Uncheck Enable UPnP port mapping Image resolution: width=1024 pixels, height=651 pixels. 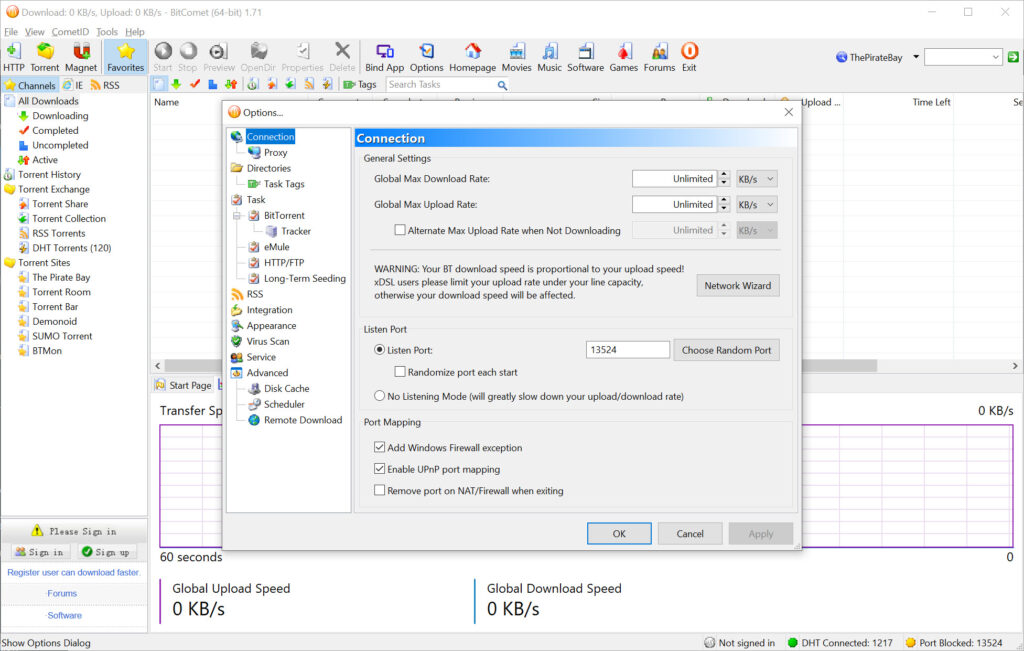(380, 469)
